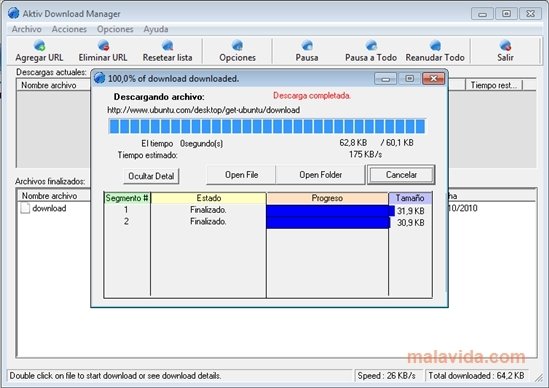The width and height of the screenshot is (549, 388).
Task: Open the Archivo menu
Action: 27,29
